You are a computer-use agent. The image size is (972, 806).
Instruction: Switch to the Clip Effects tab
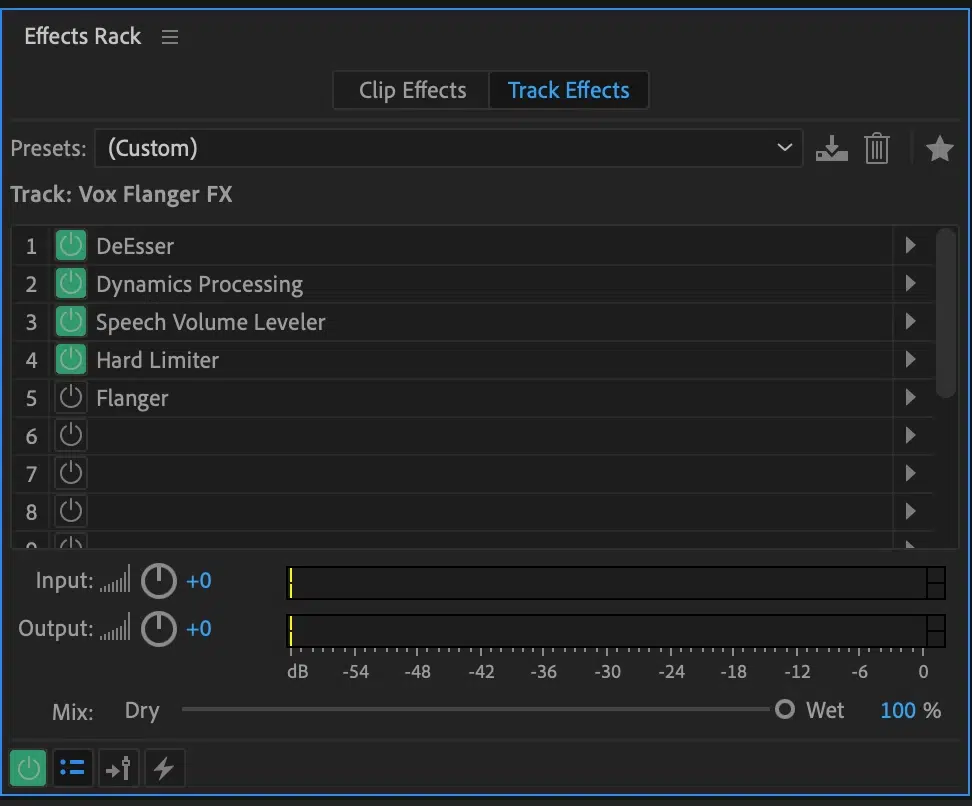click(x=412, y=91)
